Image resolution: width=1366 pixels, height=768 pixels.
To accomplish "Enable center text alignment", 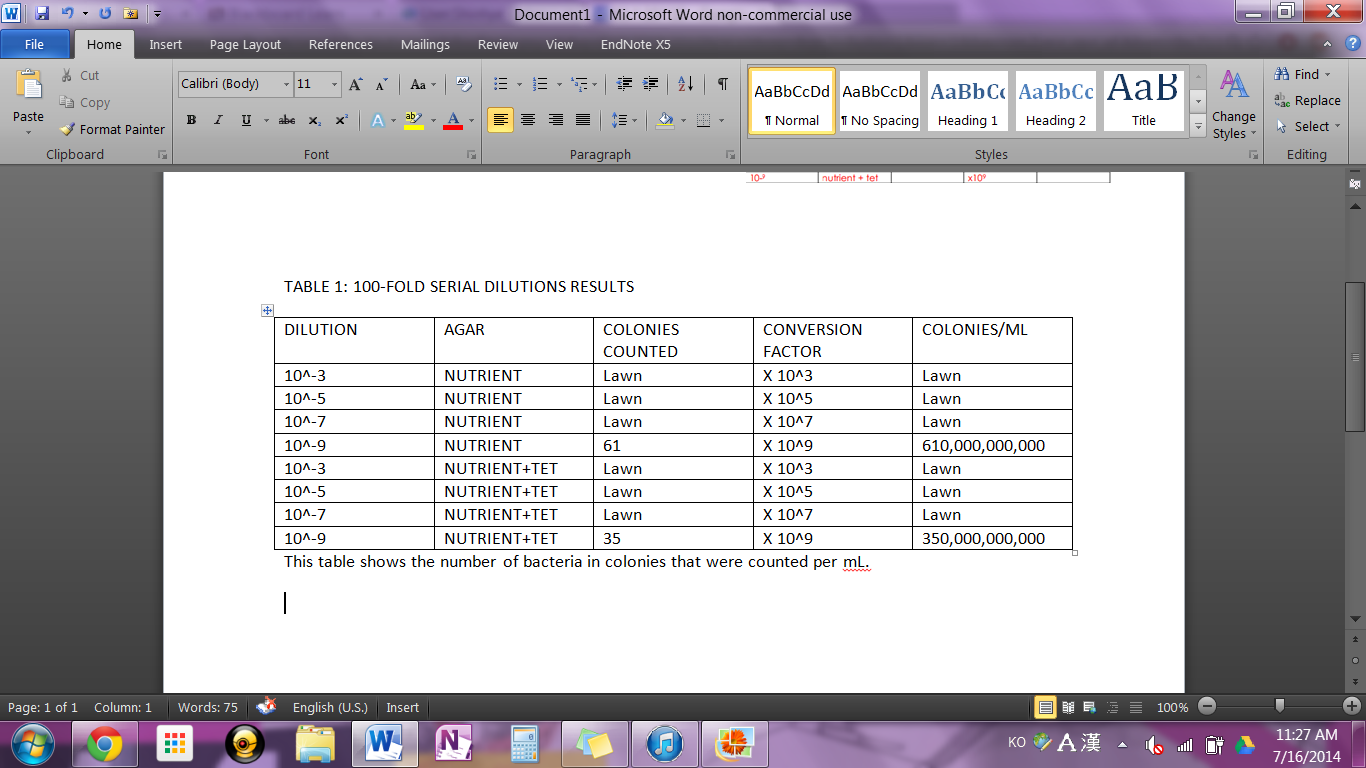I will point(528,120).
